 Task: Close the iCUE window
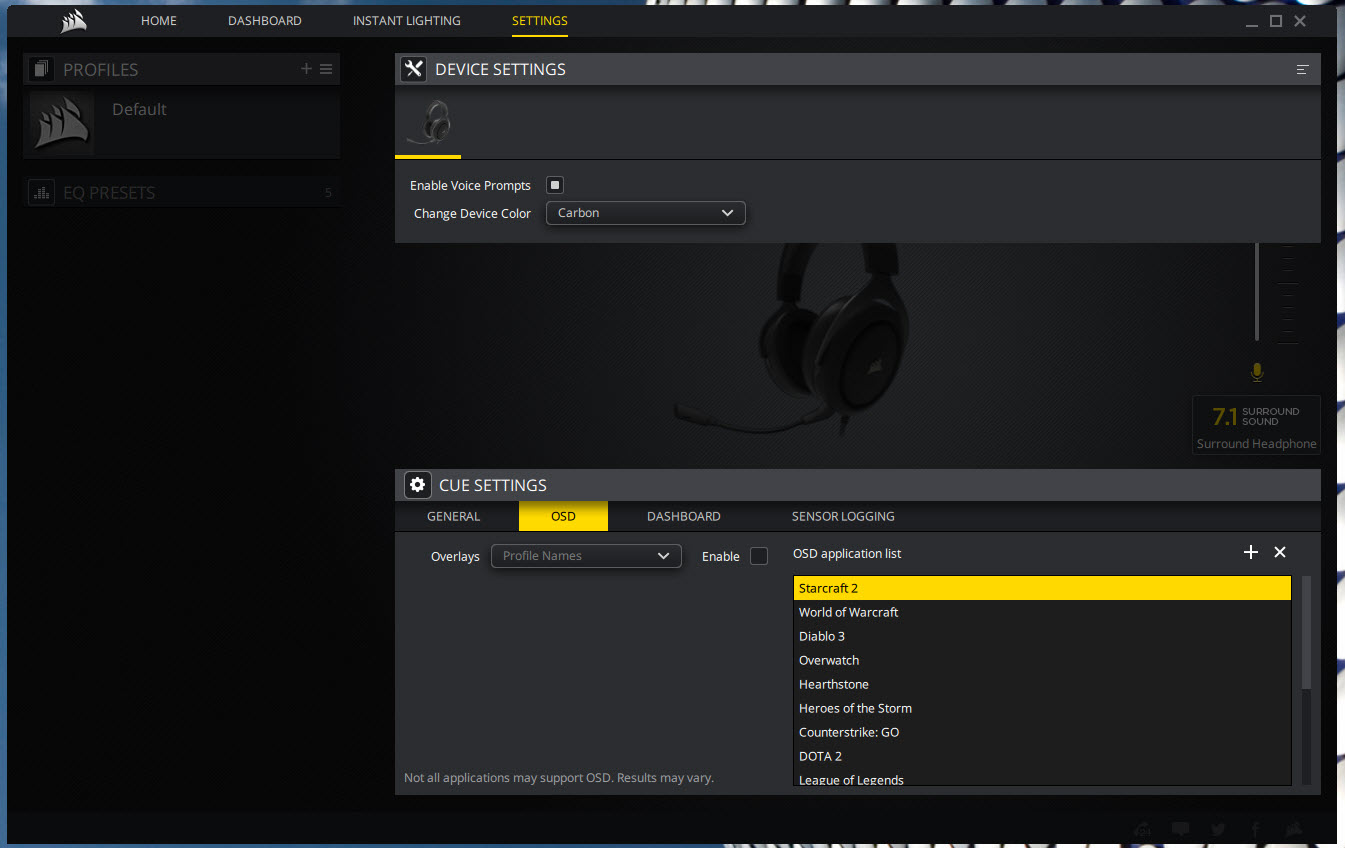coord(1300,21)
